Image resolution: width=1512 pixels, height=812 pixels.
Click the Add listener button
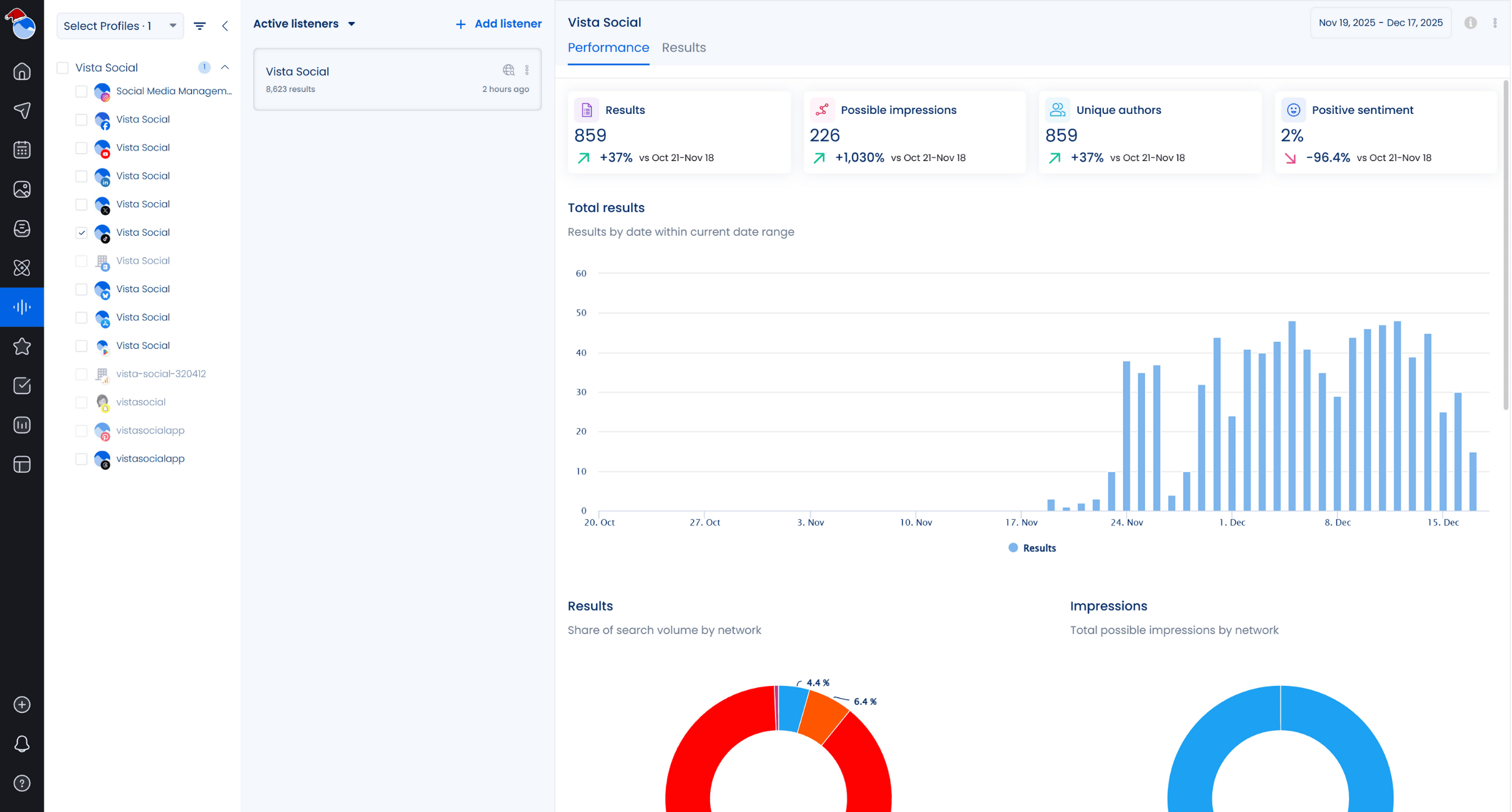click(499, 24)
